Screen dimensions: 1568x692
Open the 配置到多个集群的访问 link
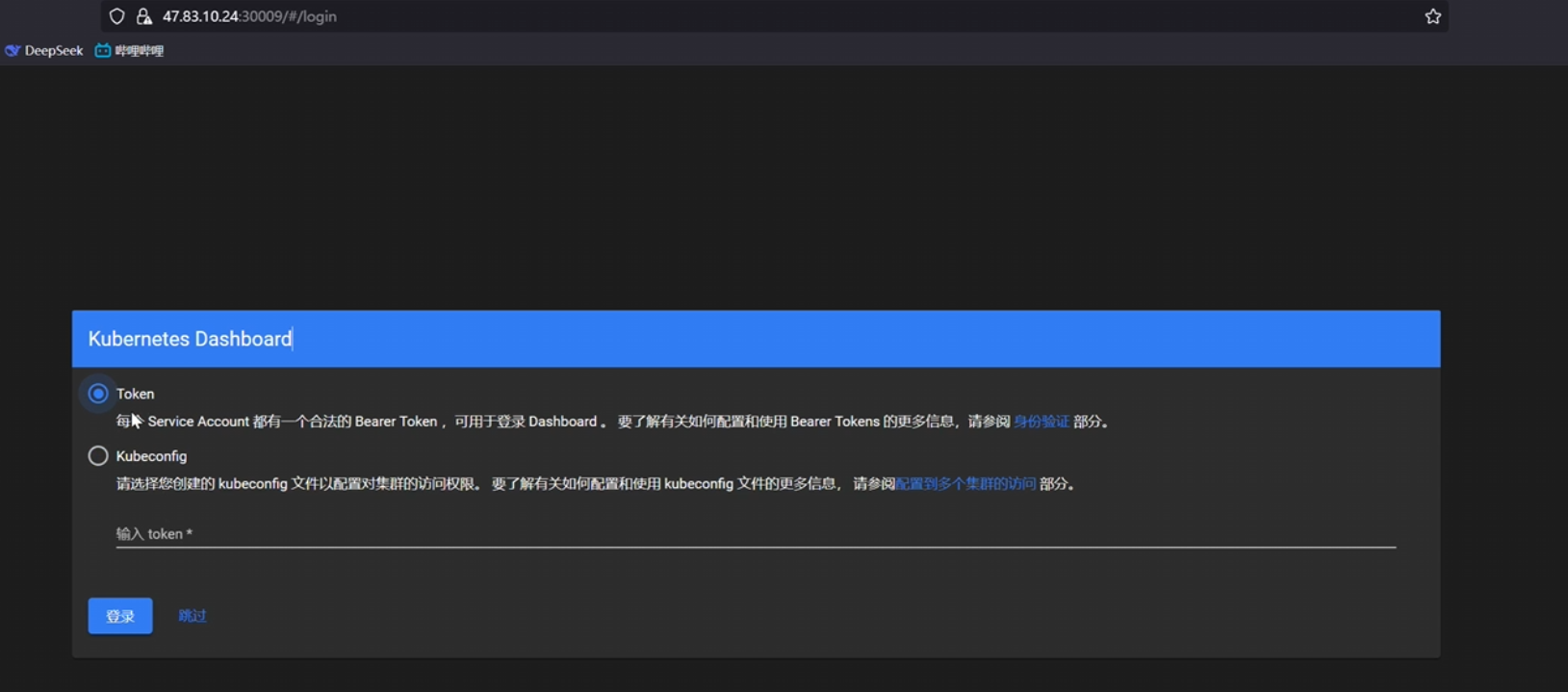(965, 484)
